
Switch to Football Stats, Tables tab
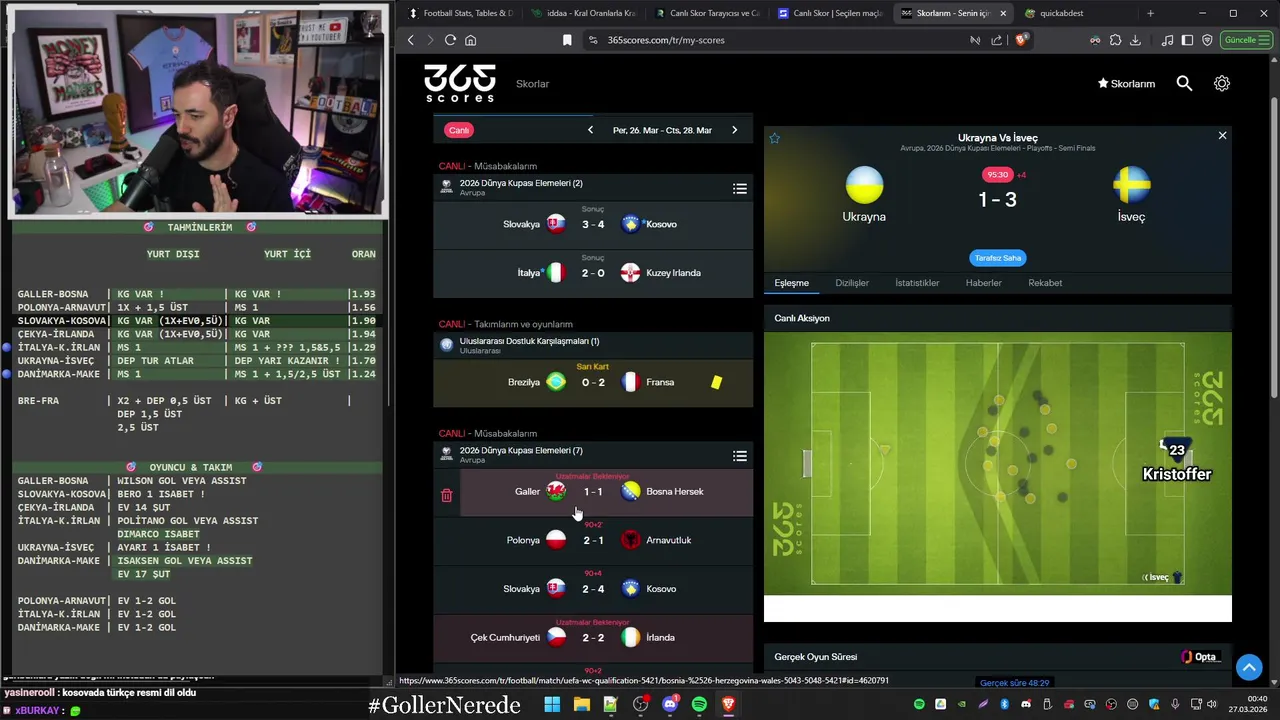click(x=460, y=13)
